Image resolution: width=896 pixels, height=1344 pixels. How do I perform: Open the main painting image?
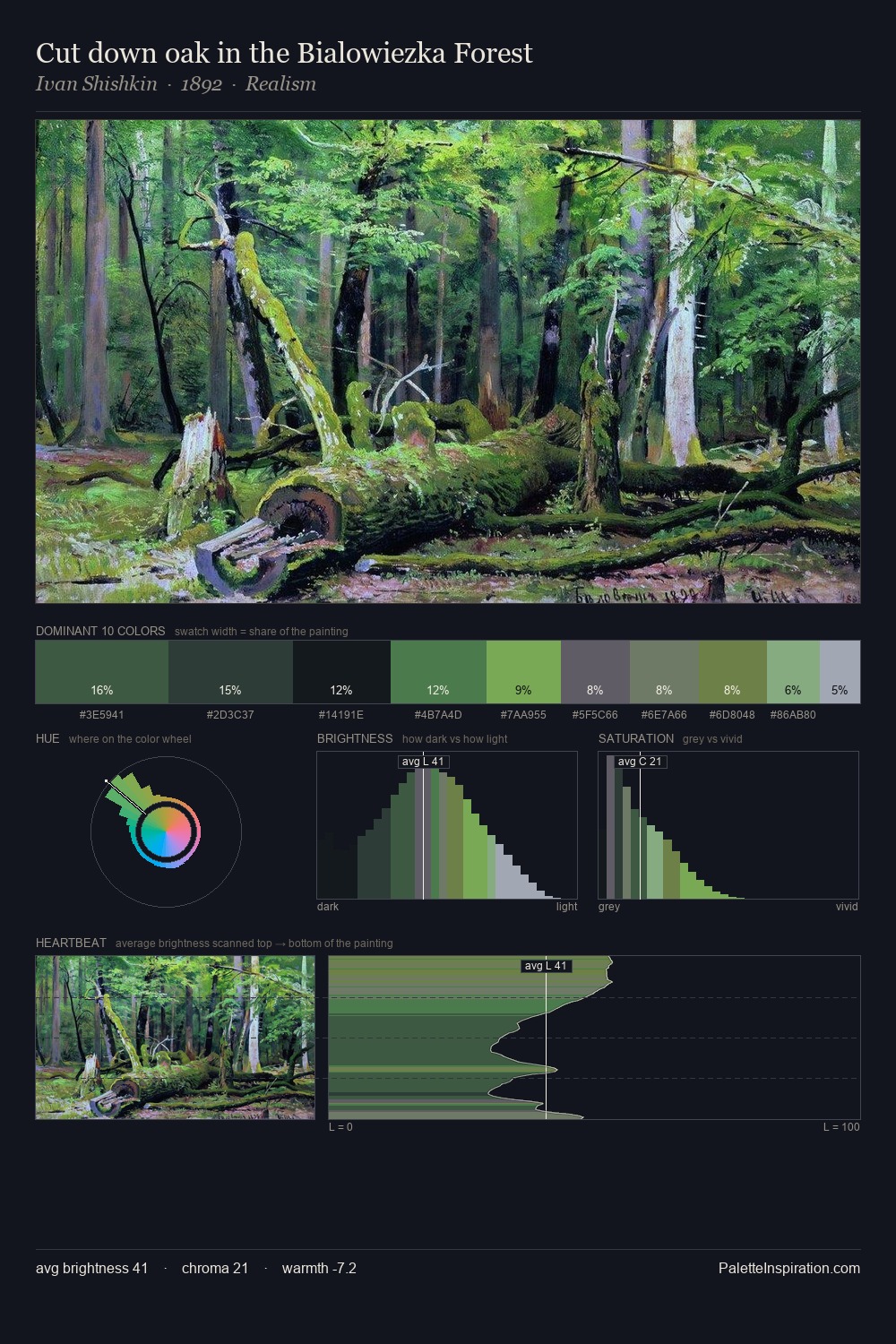click(x=448, y=362)
